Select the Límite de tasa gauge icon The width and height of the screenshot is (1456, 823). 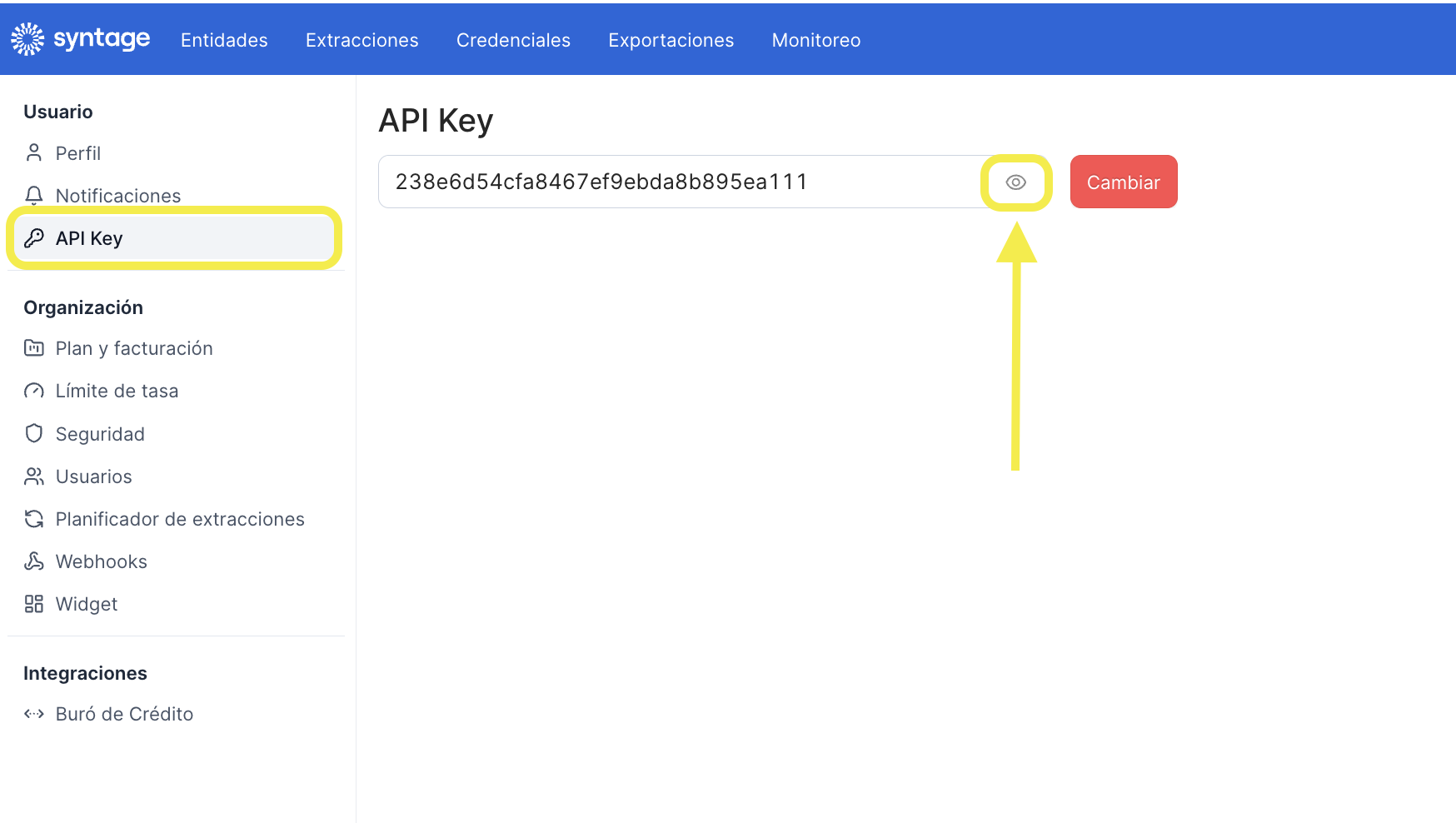[34, 391]
